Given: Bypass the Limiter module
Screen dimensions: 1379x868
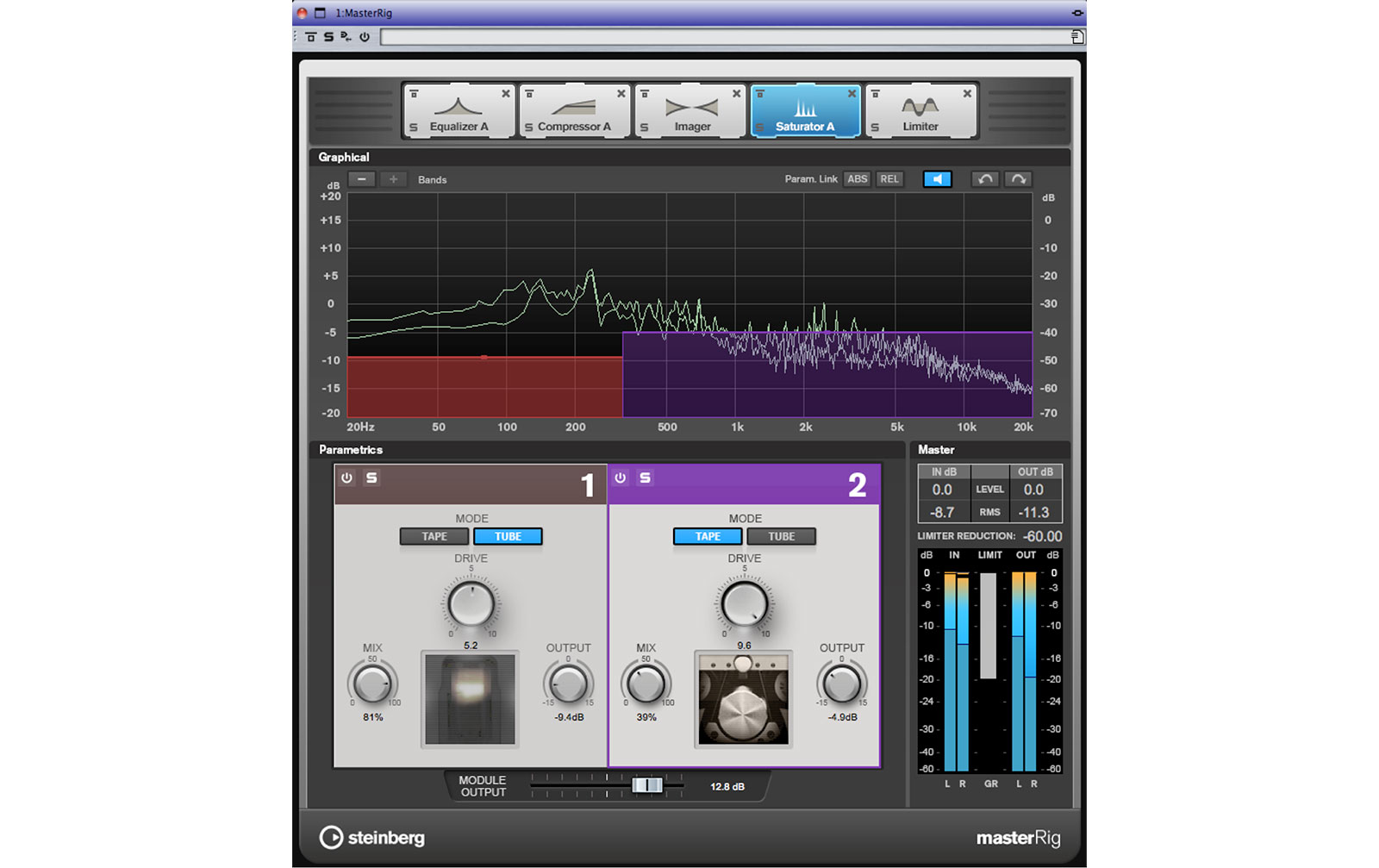Looking at the screenshot, I should pyautogui.click(x=876, y=93).
